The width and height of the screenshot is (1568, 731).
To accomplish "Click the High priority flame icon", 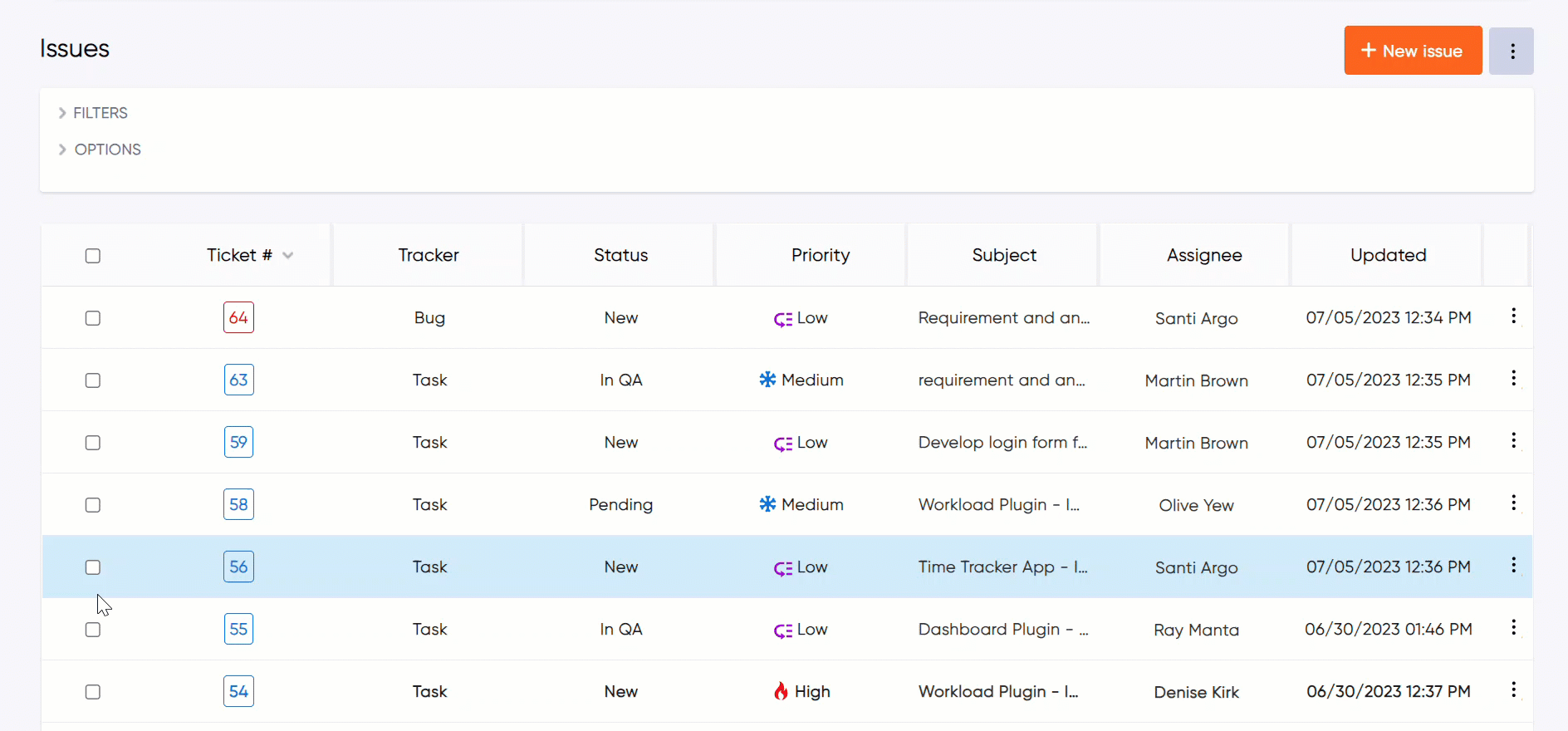I will (781, 691).
